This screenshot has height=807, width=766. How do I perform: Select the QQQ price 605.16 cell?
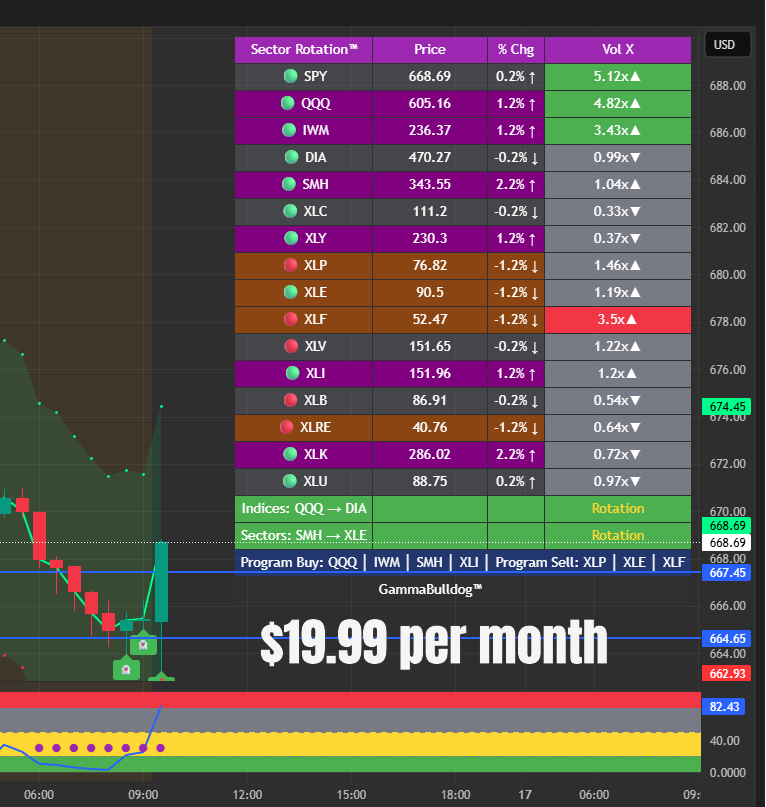click(x=430, y=103)
